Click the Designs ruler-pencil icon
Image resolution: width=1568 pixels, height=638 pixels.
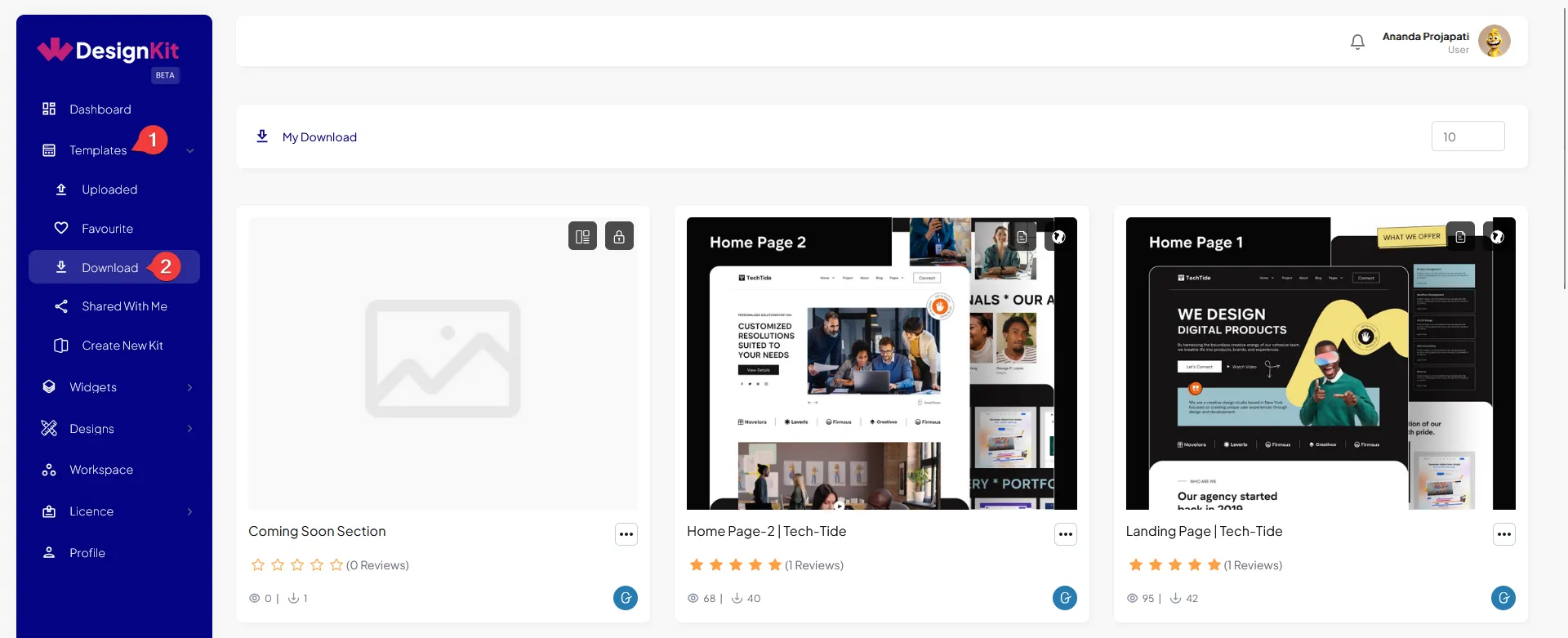click(49, 428)
